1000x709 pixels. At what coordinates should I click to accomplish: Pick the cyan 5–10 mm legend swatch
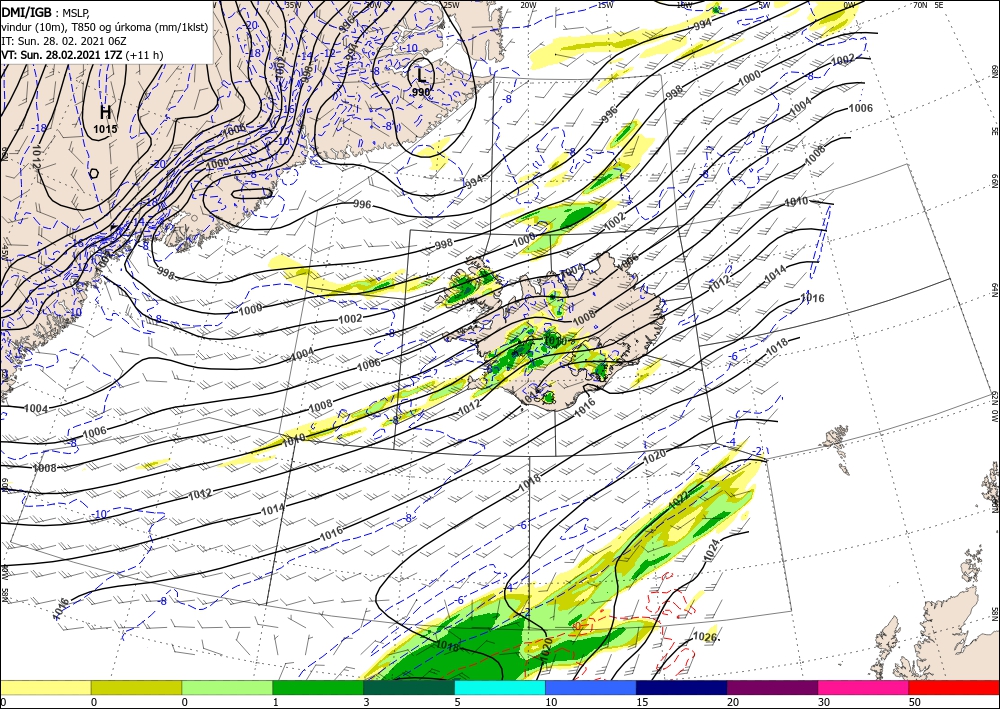tap(500, 687)
